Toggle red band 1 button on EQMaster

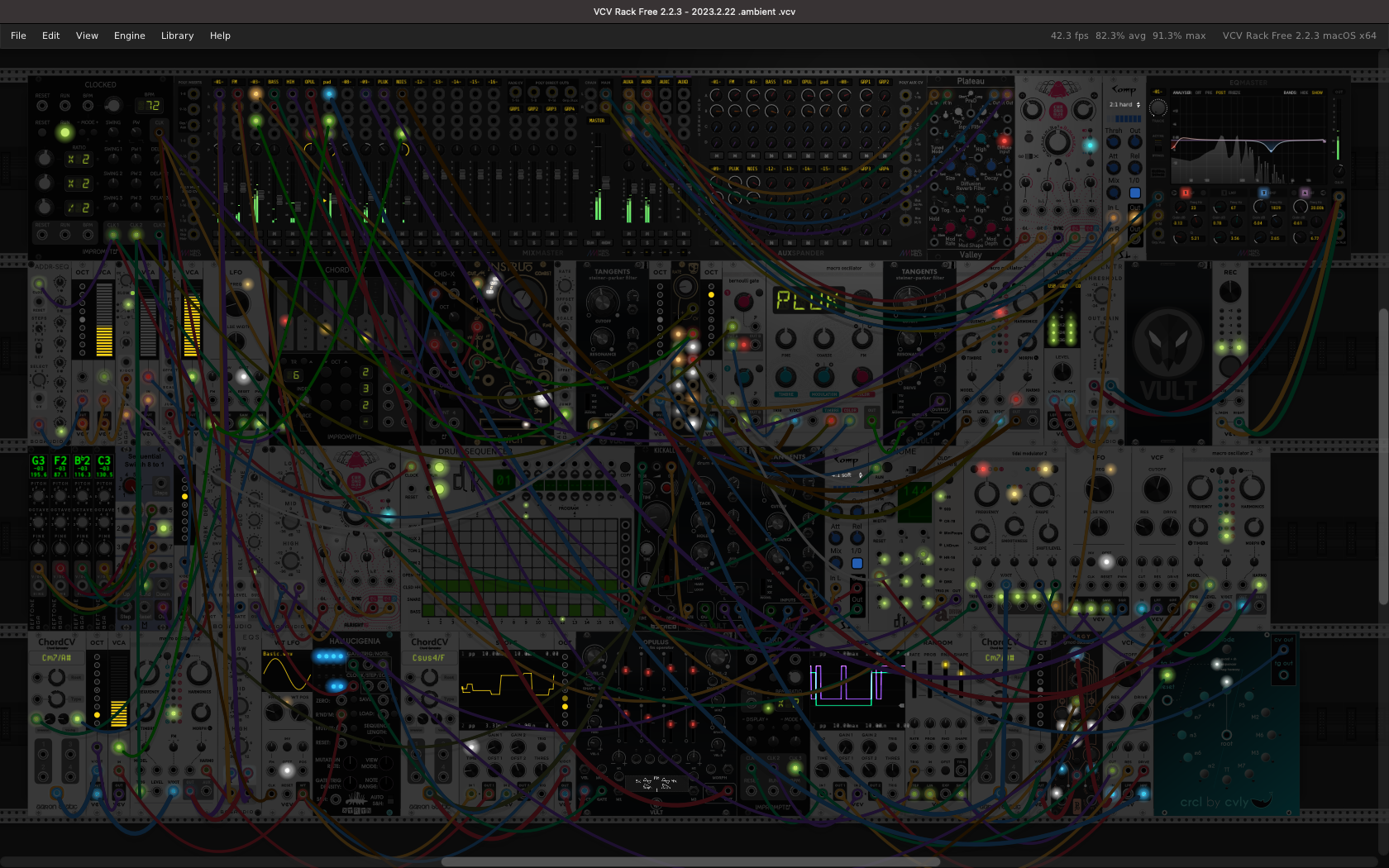click(1185, 193)
